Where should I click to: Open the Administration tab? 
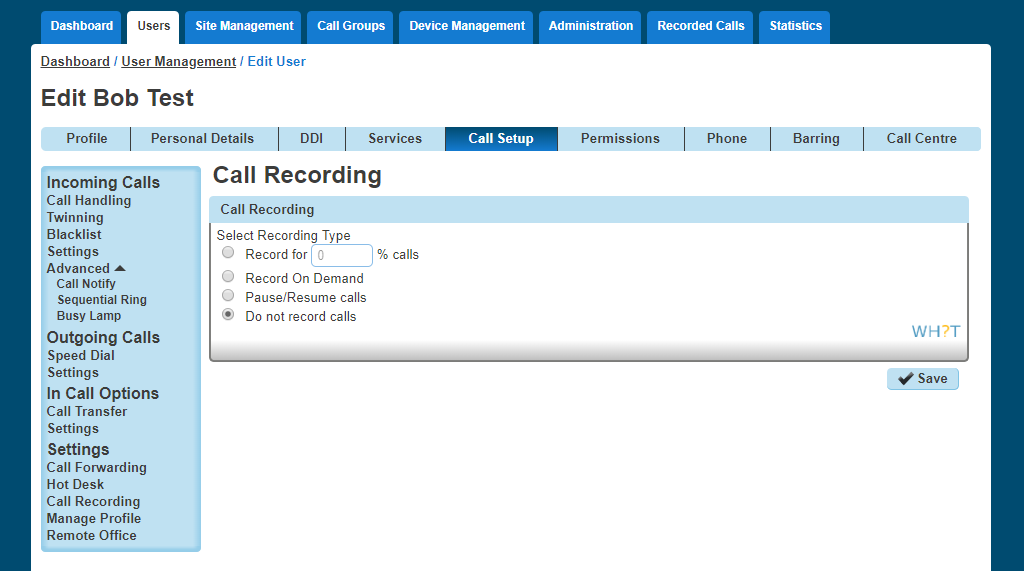(x=590, y=27)
